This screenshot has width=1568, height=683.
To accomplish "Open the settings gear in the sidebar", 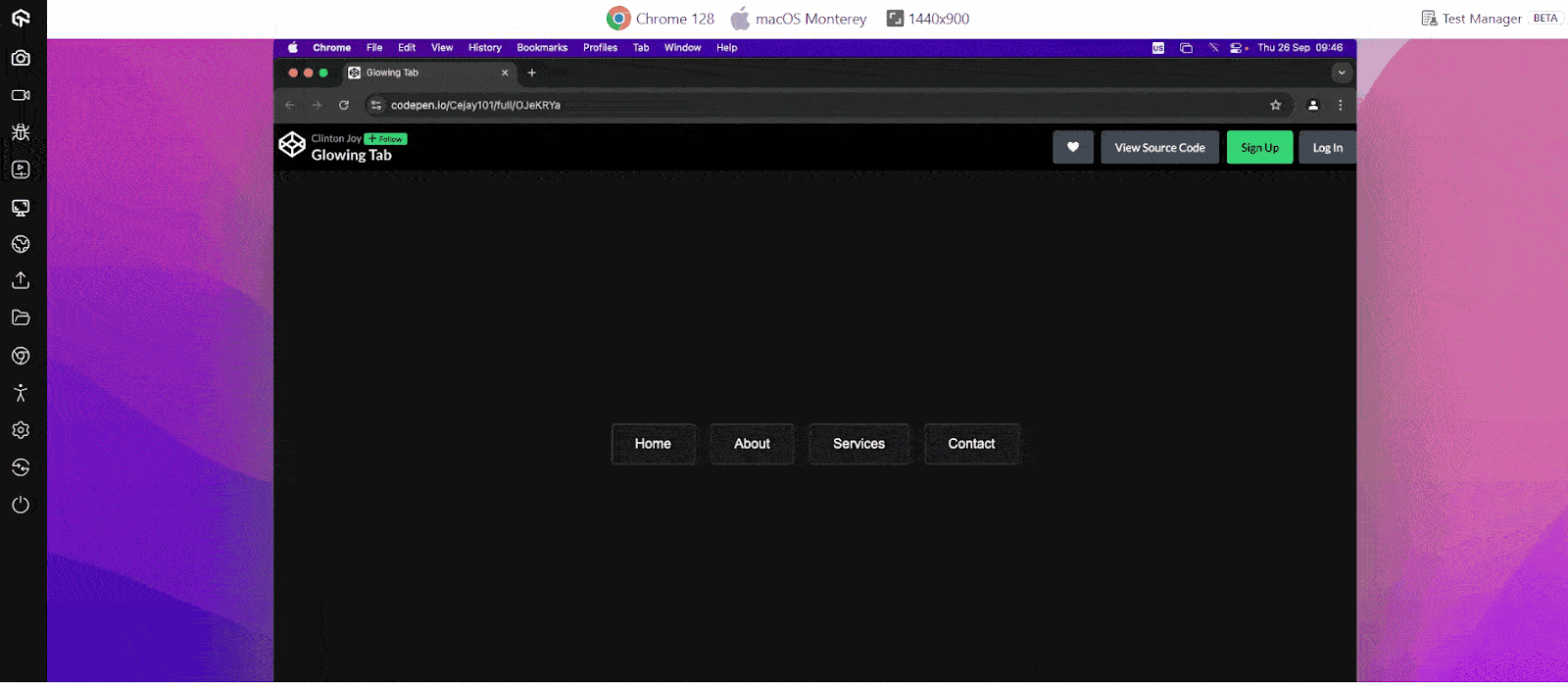I will pos(21,430).
